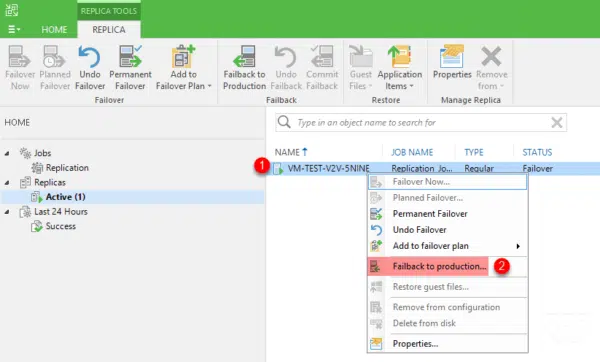Click Undo Failover in the ribbon

[x=90, y=67]
